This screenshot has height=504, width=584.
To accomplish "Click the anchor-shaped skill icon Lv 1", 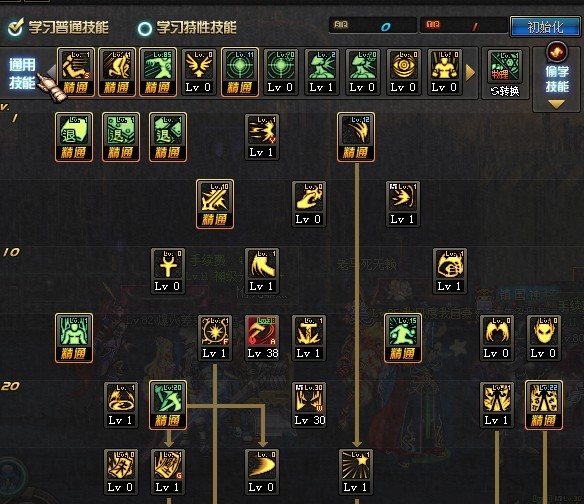I will pyautogui.click(x=309, y=338).
